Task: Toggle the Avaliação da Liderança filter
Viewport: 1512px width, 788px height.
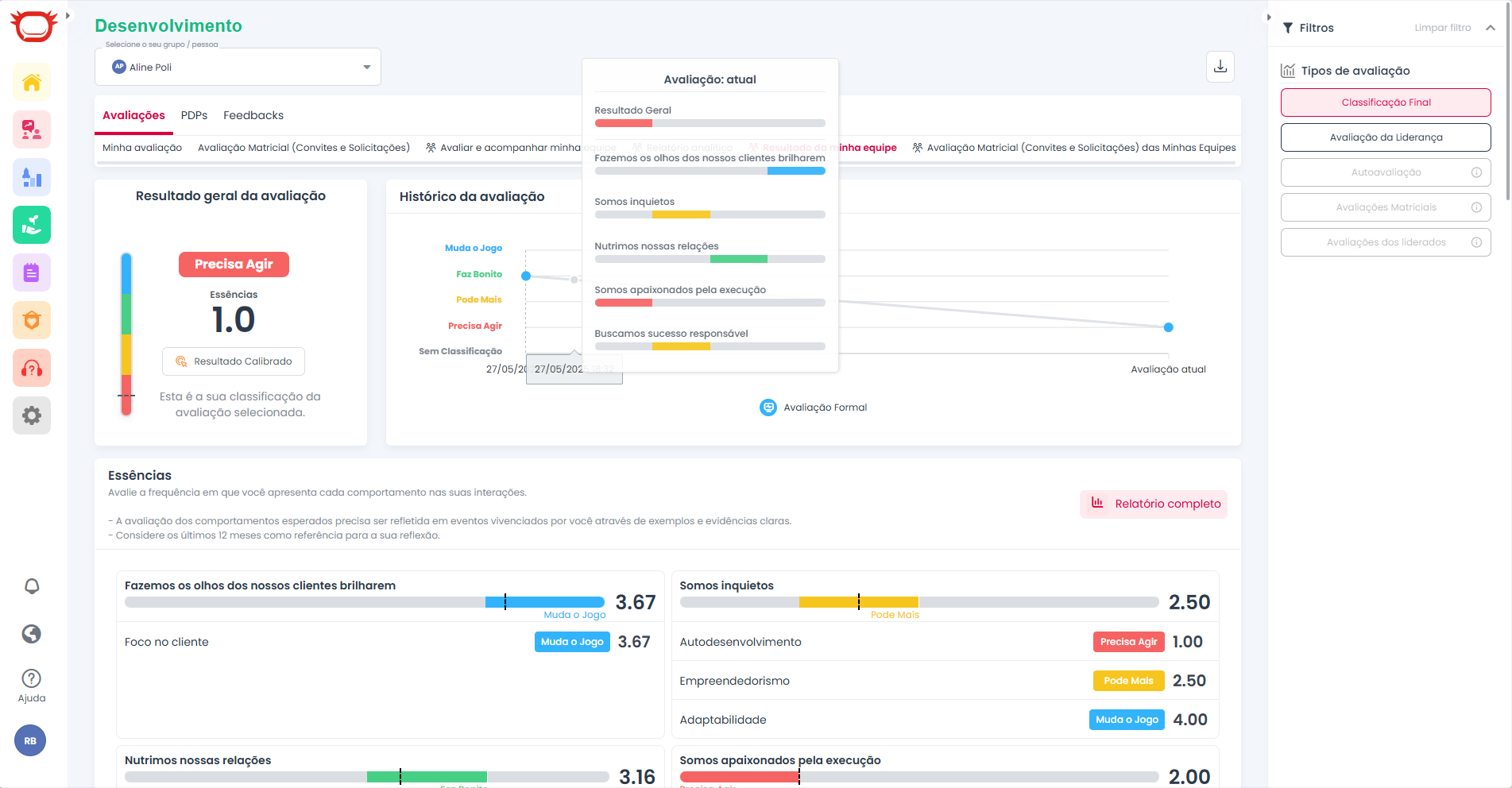Action: coord(1386,137)
